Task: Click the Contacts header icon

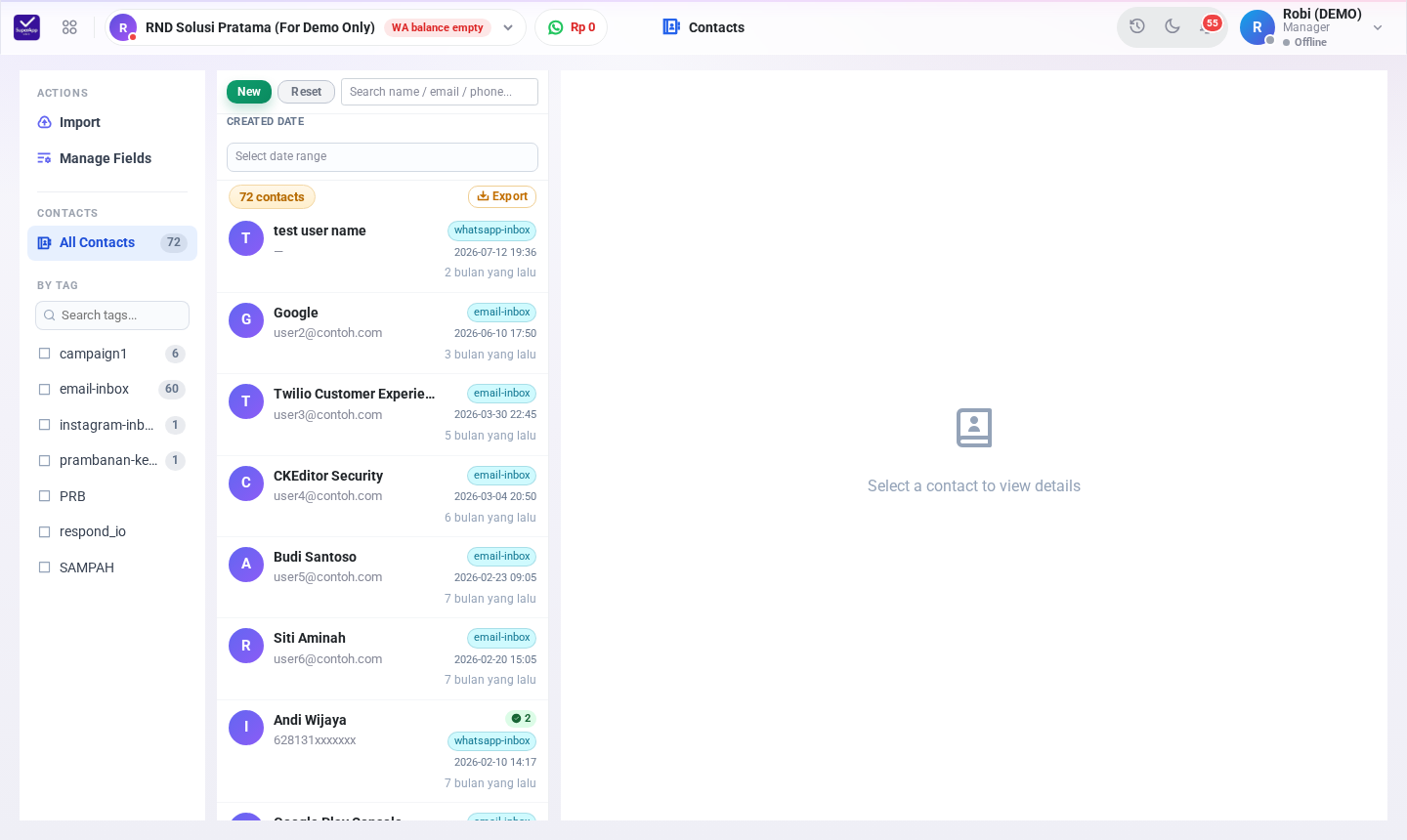Action: click(671, 27)
